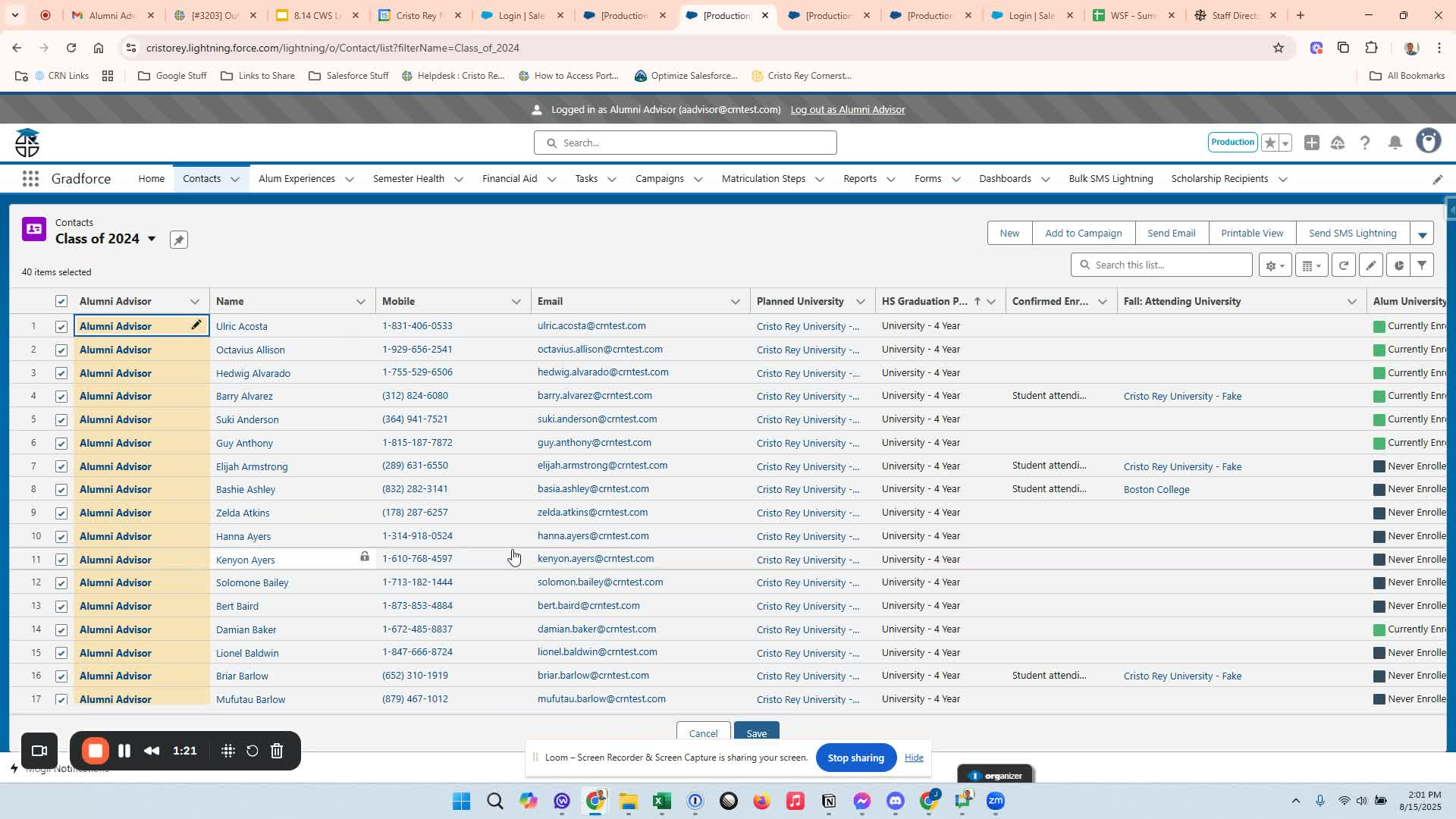Open the Bulk SMS Lightning tab
1456x819 pixels.
pos(1110,179)
